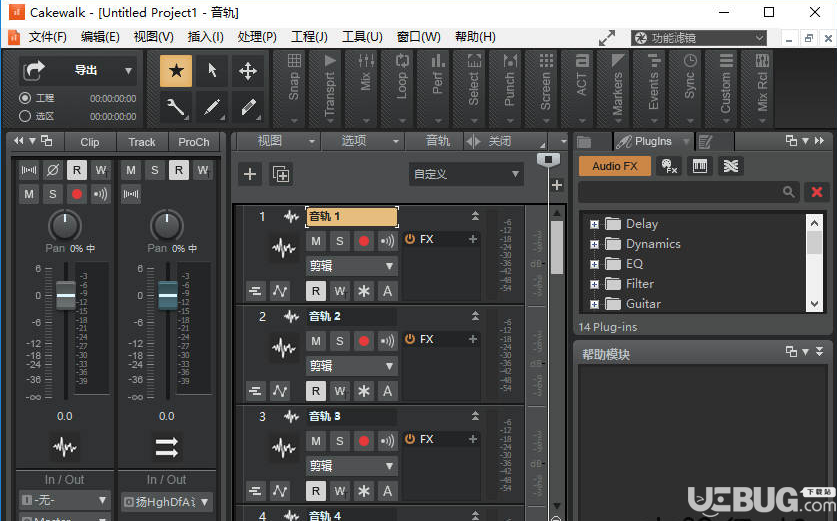Viewport: 837px width, 521px height.
Task: Choose the Move tool crosshair icon
Action: (248, 70)
